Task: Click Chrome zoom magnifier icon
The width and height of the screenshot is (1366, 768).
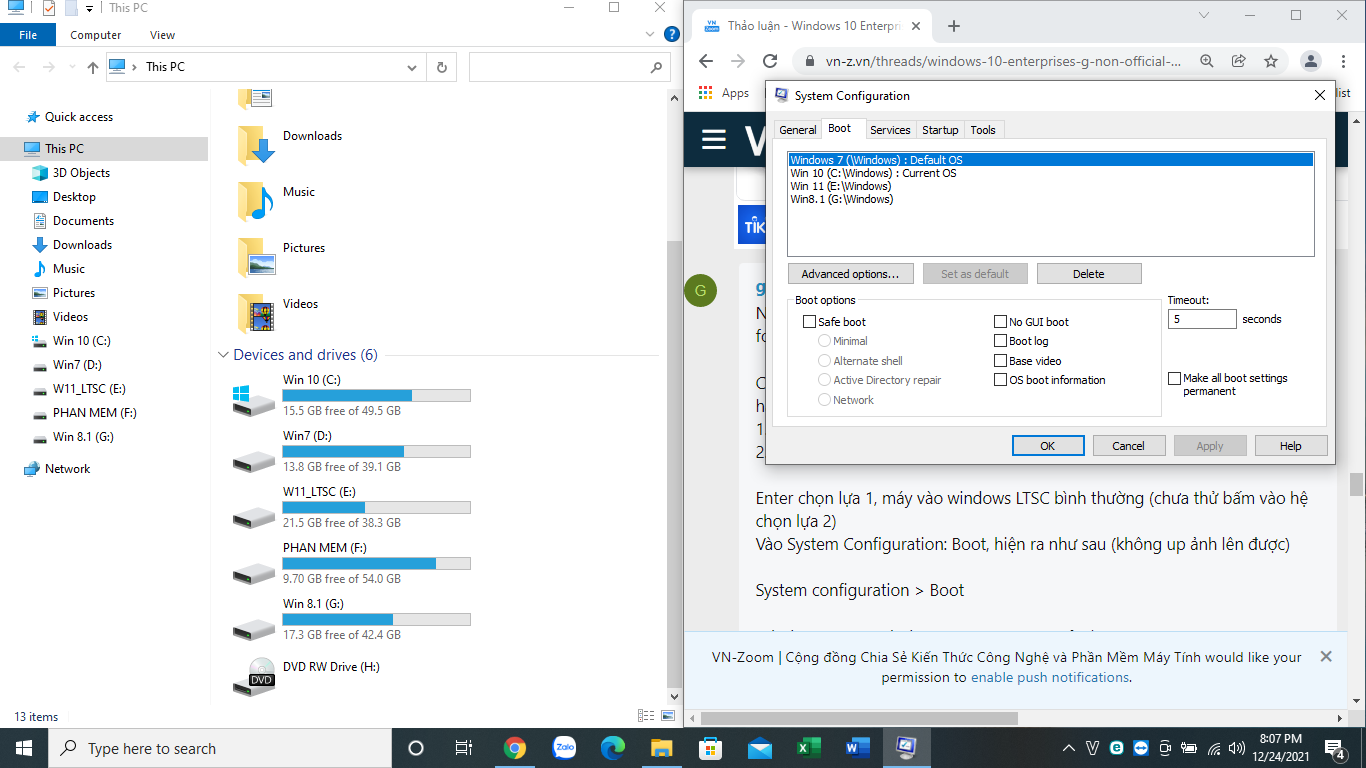Action: [x=1207, y=61]
